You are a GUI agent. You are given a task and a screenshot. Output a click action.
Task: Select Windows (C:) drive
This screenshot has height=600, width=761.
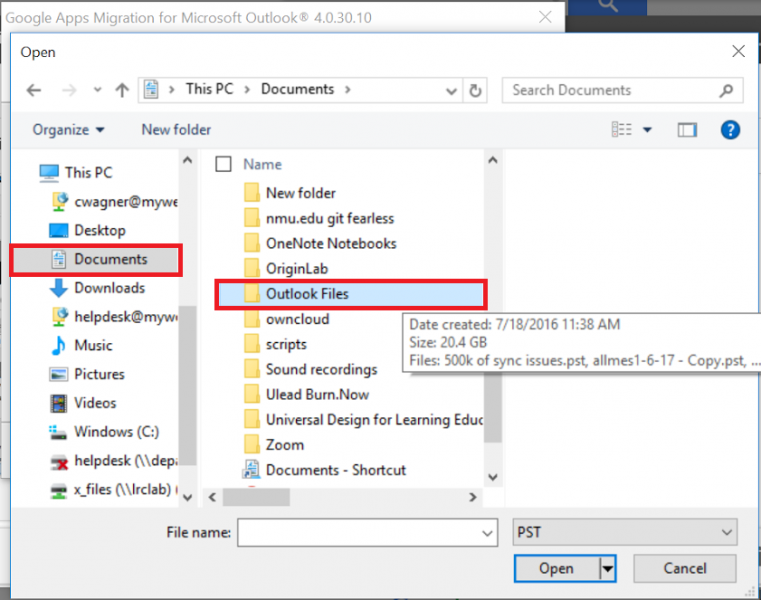tap(104, 432)
